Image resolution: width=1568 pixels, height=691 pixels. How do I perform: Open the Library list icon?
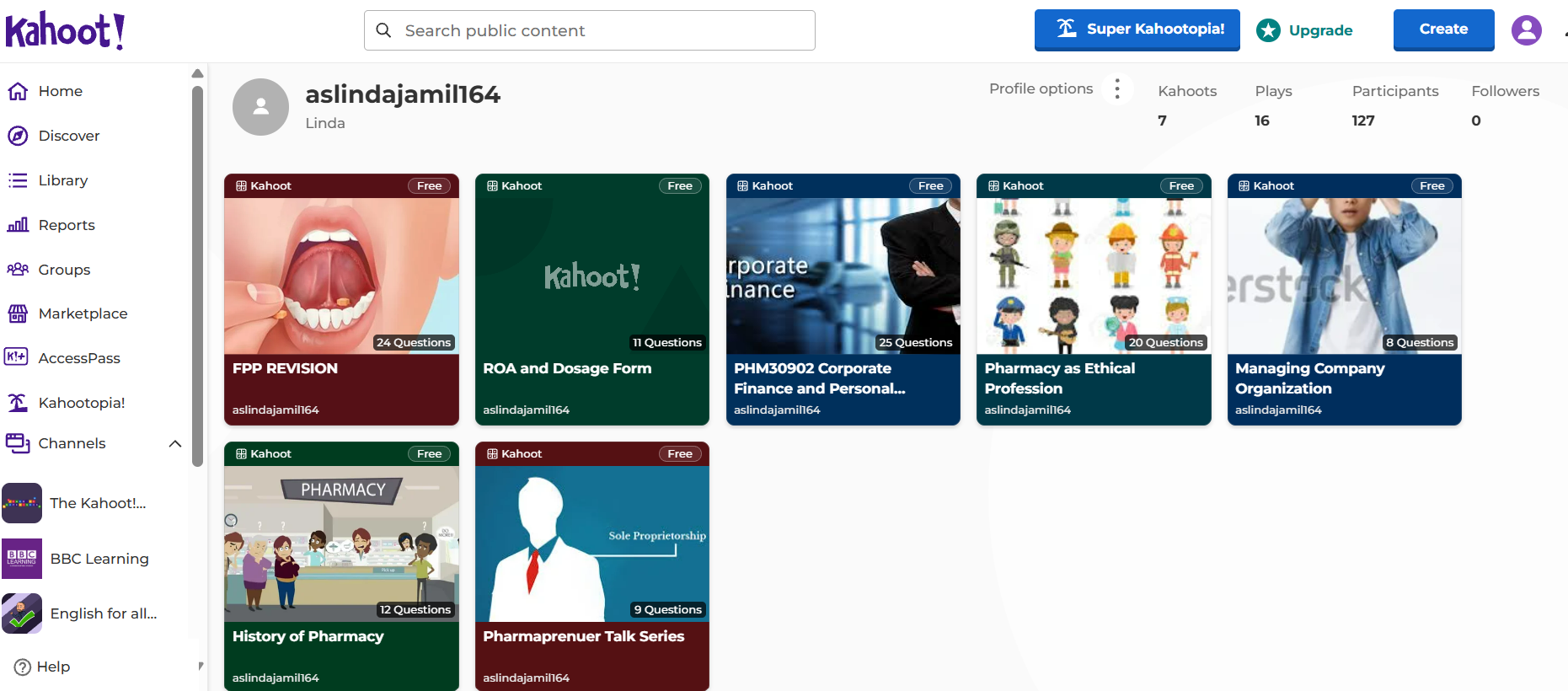click(x=18, y=180)
